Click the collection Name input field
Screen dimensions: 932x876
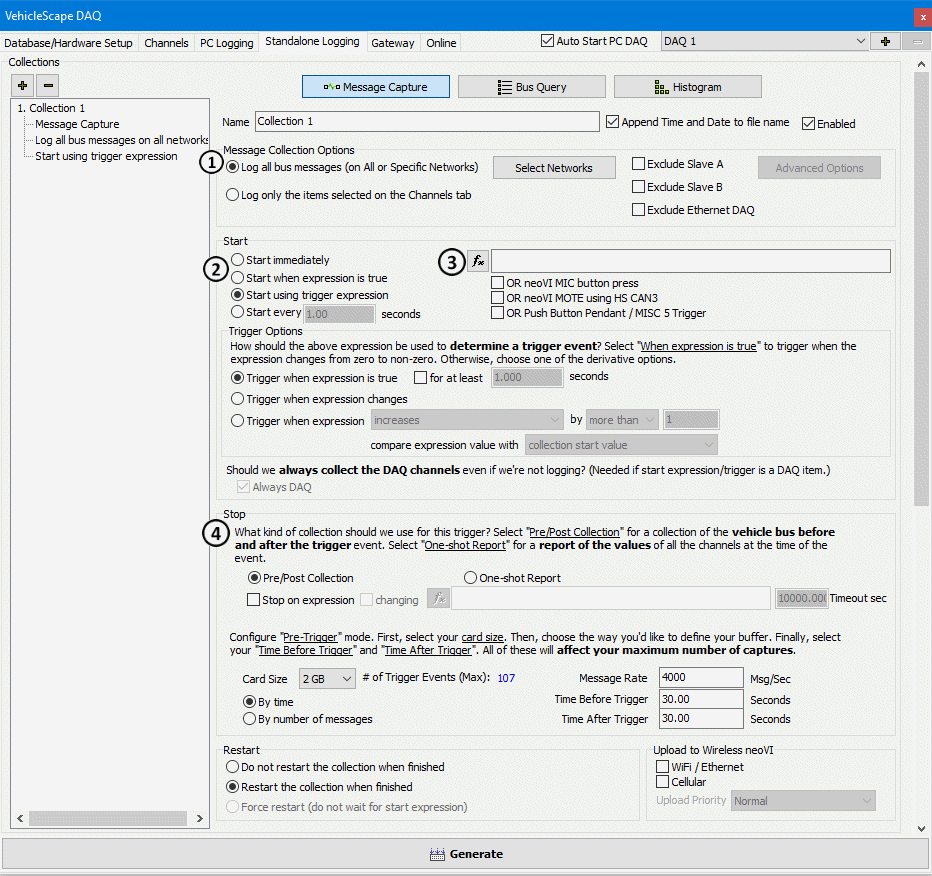click(427, 122)
